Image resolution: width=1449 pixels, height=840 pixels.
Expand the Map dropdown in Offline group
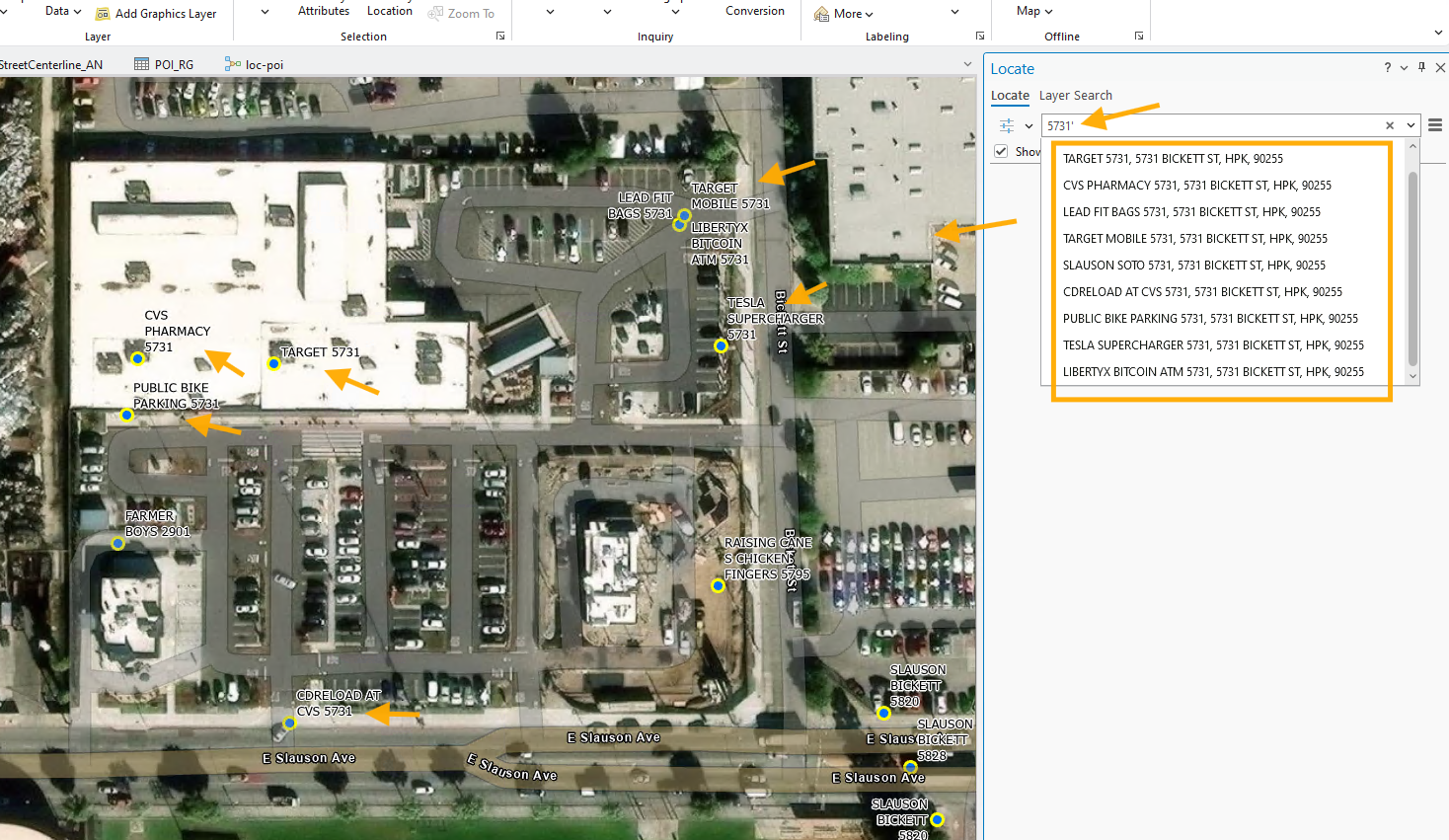1034,12
